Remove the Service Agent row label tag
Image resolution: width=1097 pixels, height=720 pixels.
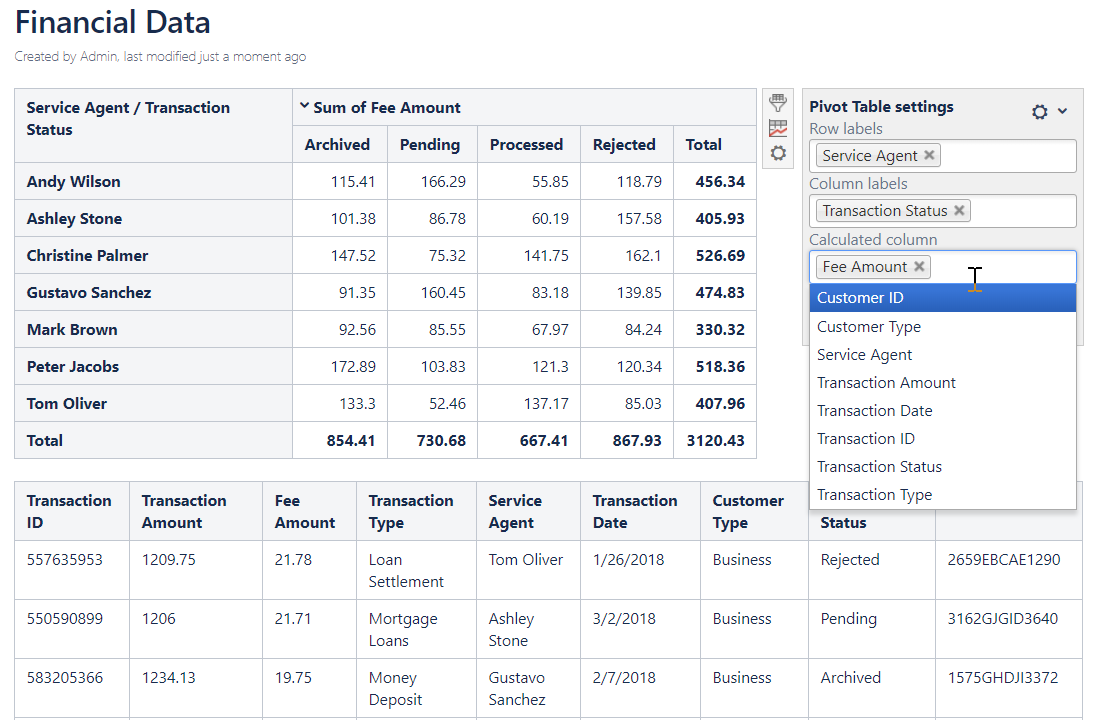[x=929, y=155]
